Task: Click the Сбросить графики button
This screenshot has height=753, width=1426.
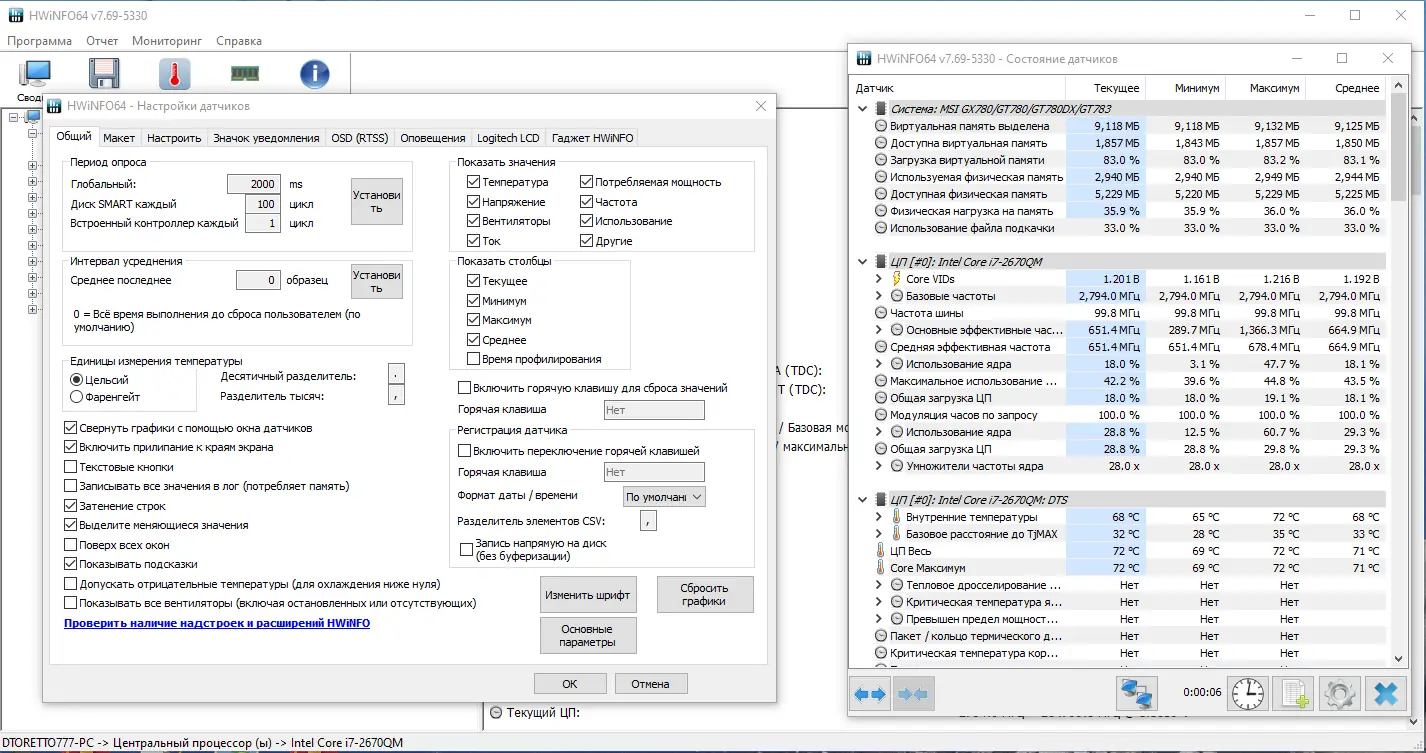Action: [x=705, y=595]
